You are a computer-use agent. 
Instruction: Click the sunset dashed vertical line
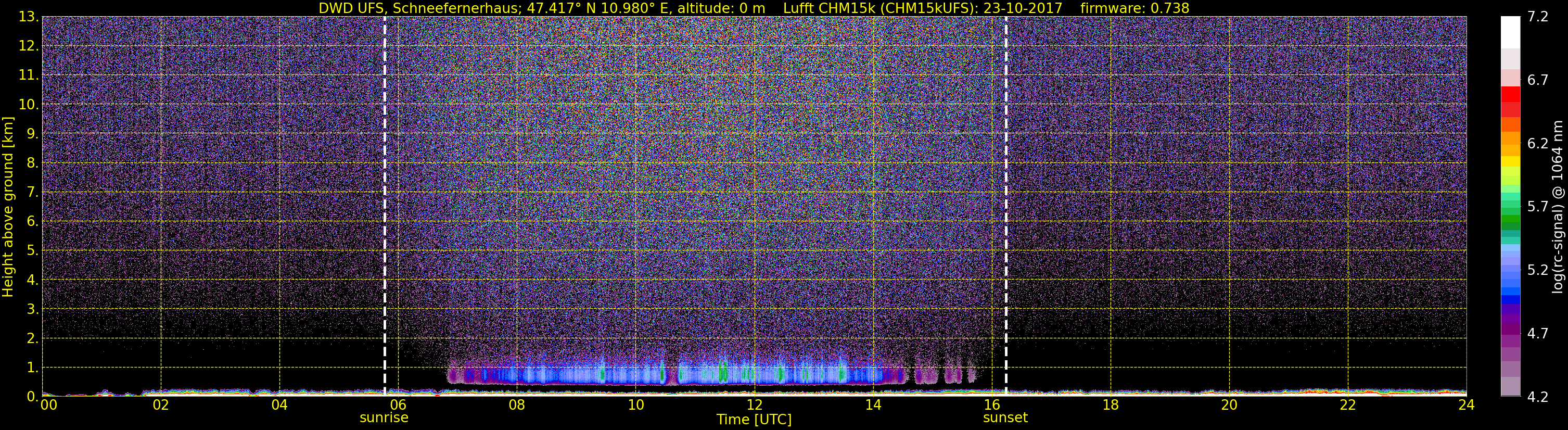pos(1005,206)
